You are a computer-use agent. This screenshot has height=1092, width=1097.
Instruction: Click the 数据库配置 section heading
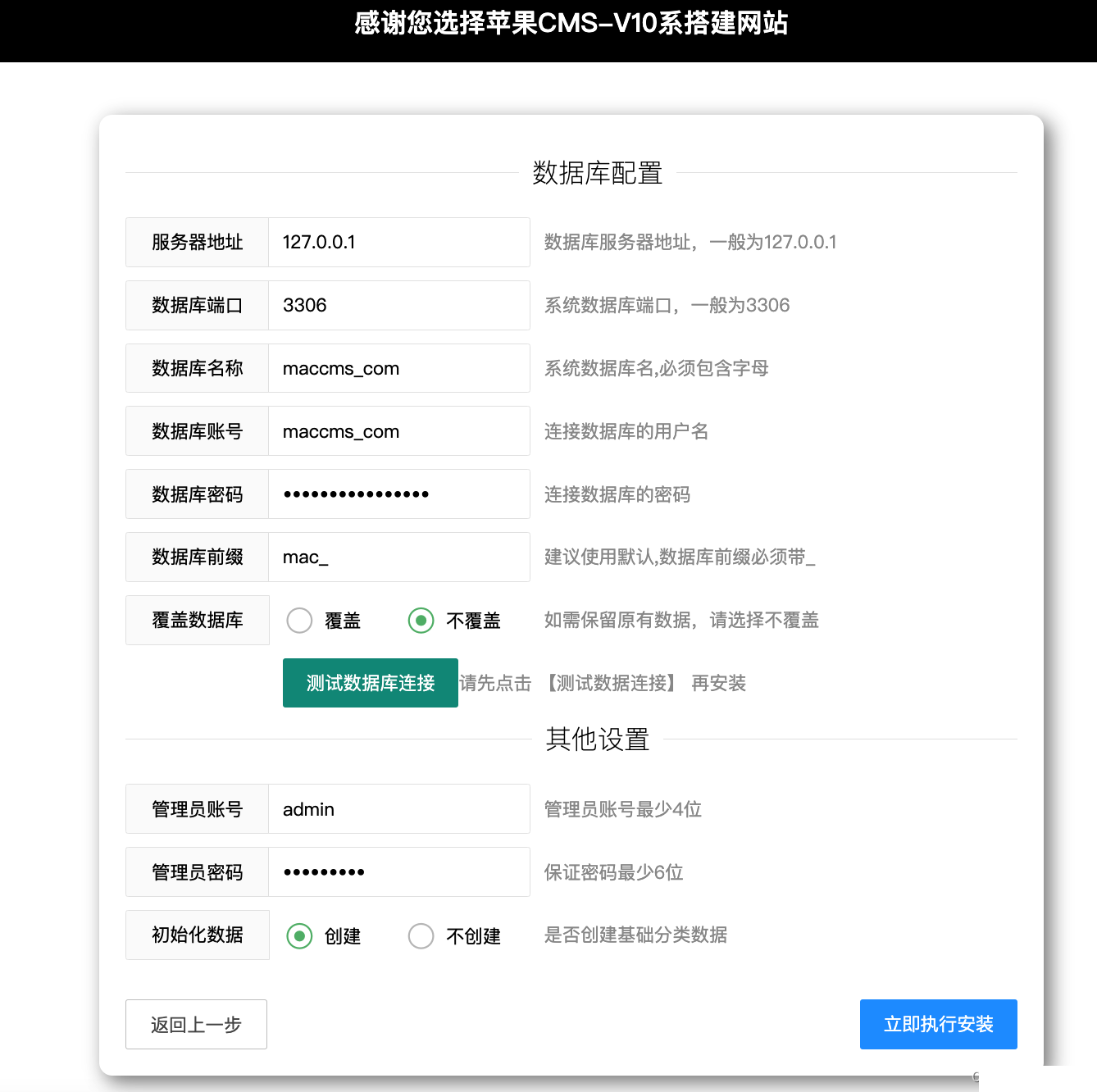tap(597, 173)
